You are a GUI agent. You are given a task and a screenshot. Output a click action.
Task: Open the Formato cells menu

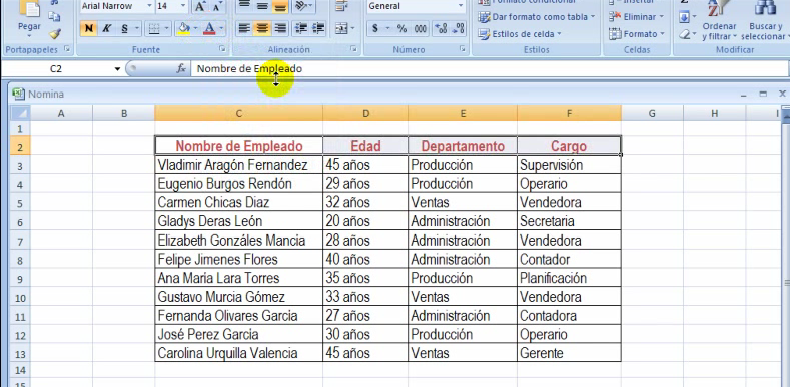(637, 34)
